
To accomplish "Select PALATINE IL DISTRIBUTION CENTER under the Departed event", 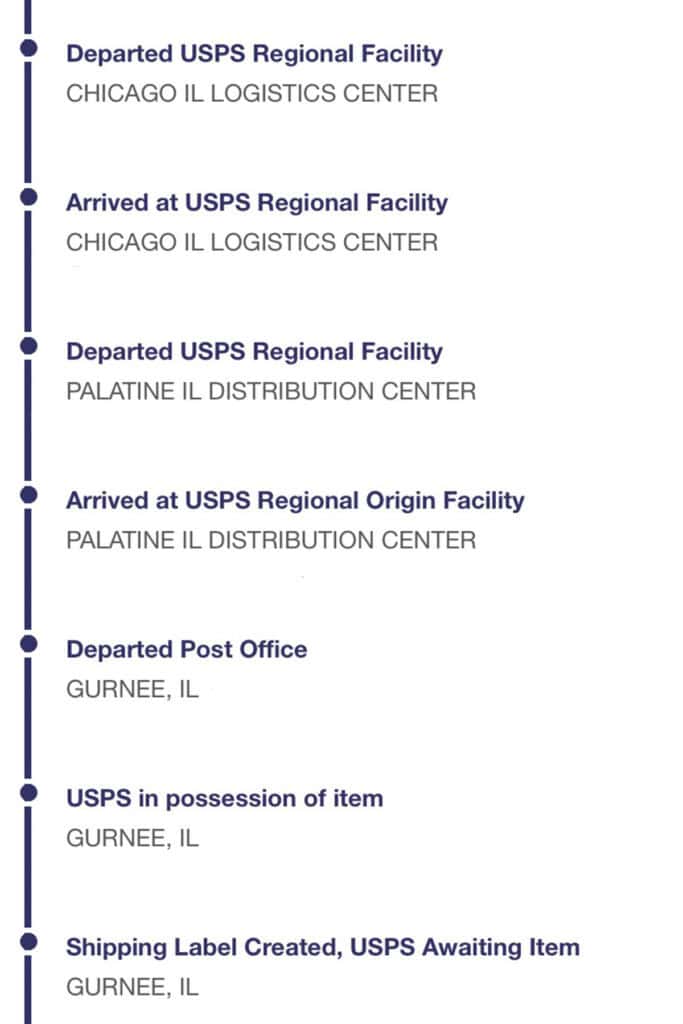I will pyautogui.click(x=271, y=392).
